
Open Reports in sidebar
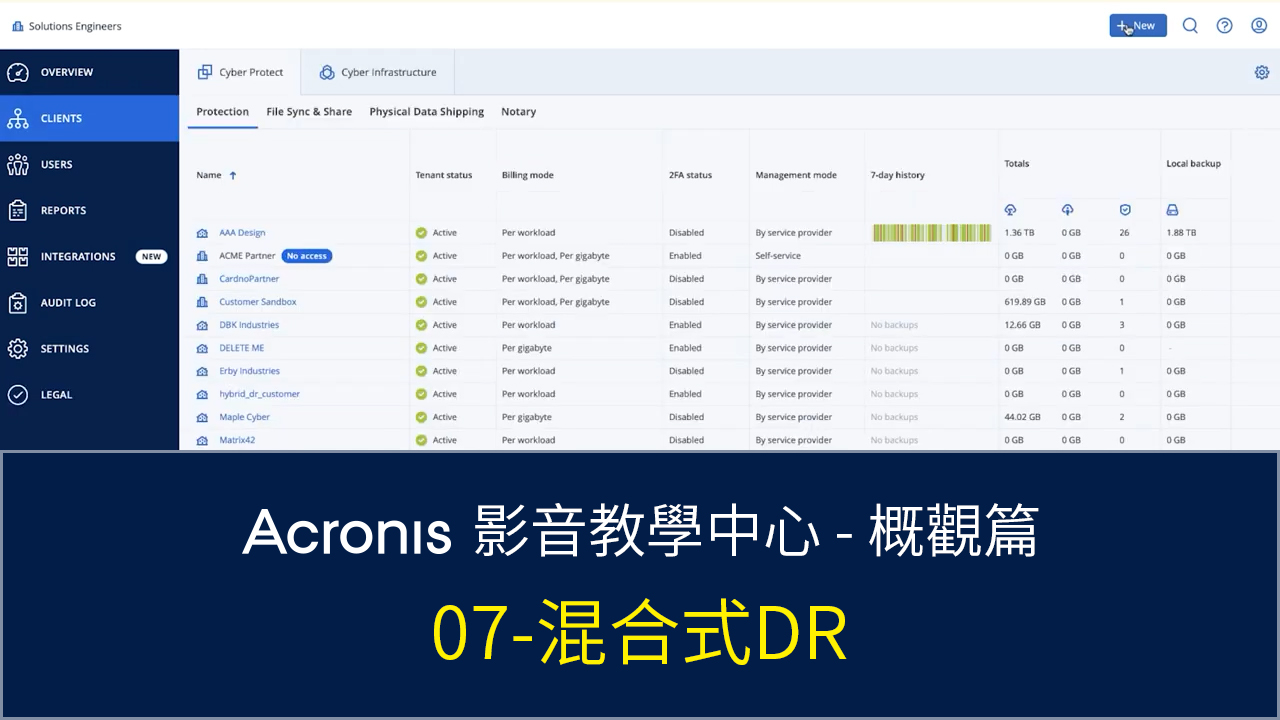[x=89, y=210]
